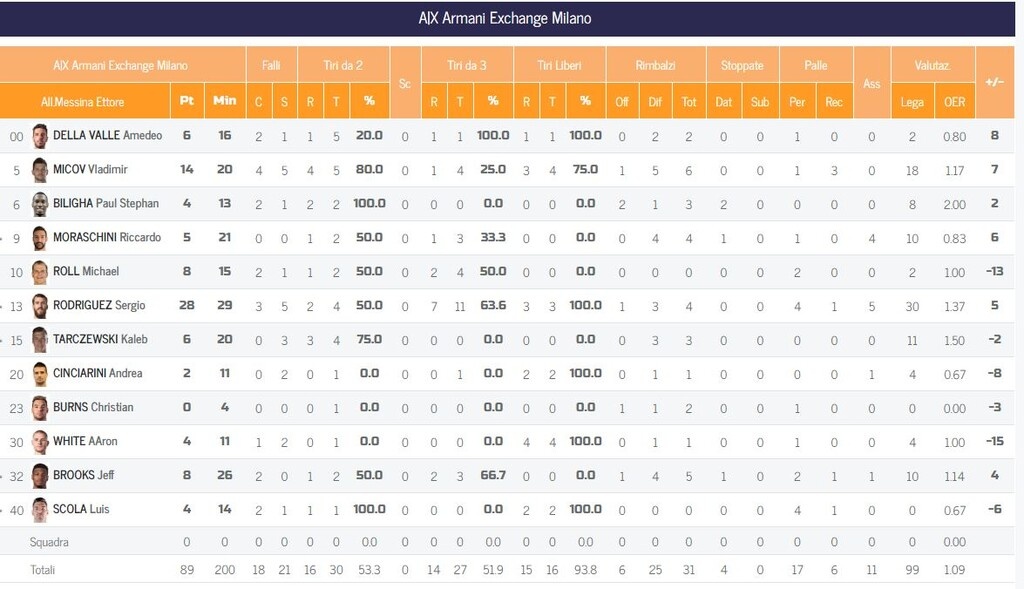Click the OER column header

pos(955,101)
